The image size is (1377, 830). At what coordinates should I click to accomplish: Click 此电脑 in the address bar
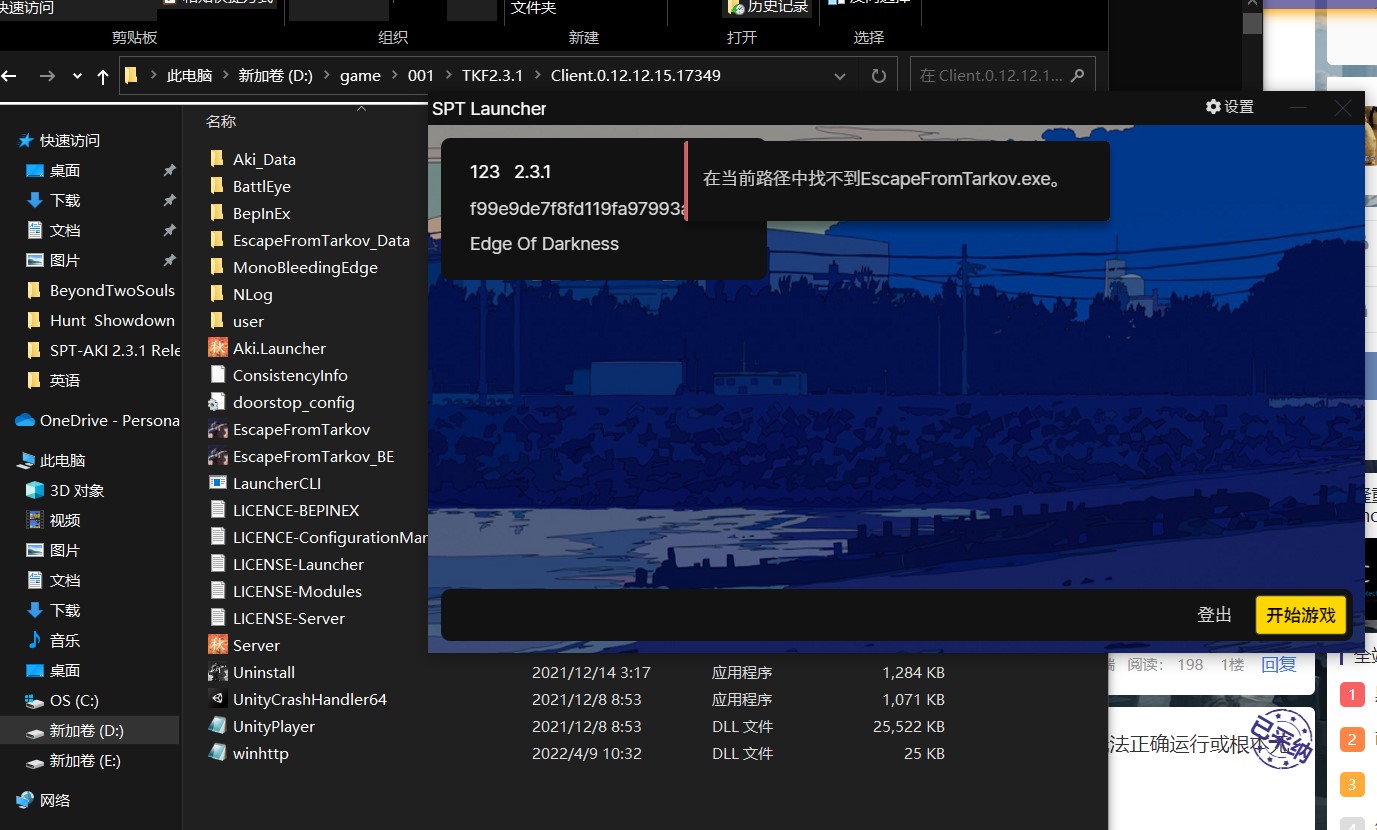tap(189, 75)
